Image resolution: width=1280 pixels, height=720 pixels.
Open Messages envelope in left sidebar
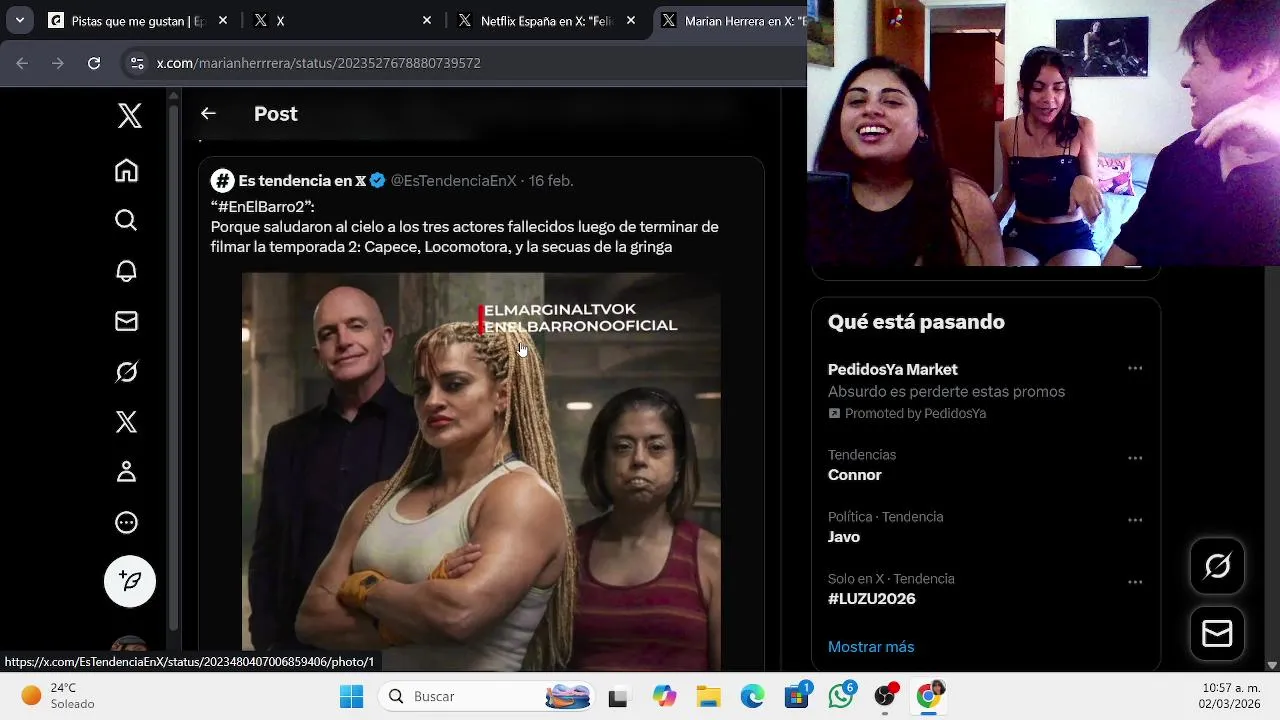tap(126, 321)
